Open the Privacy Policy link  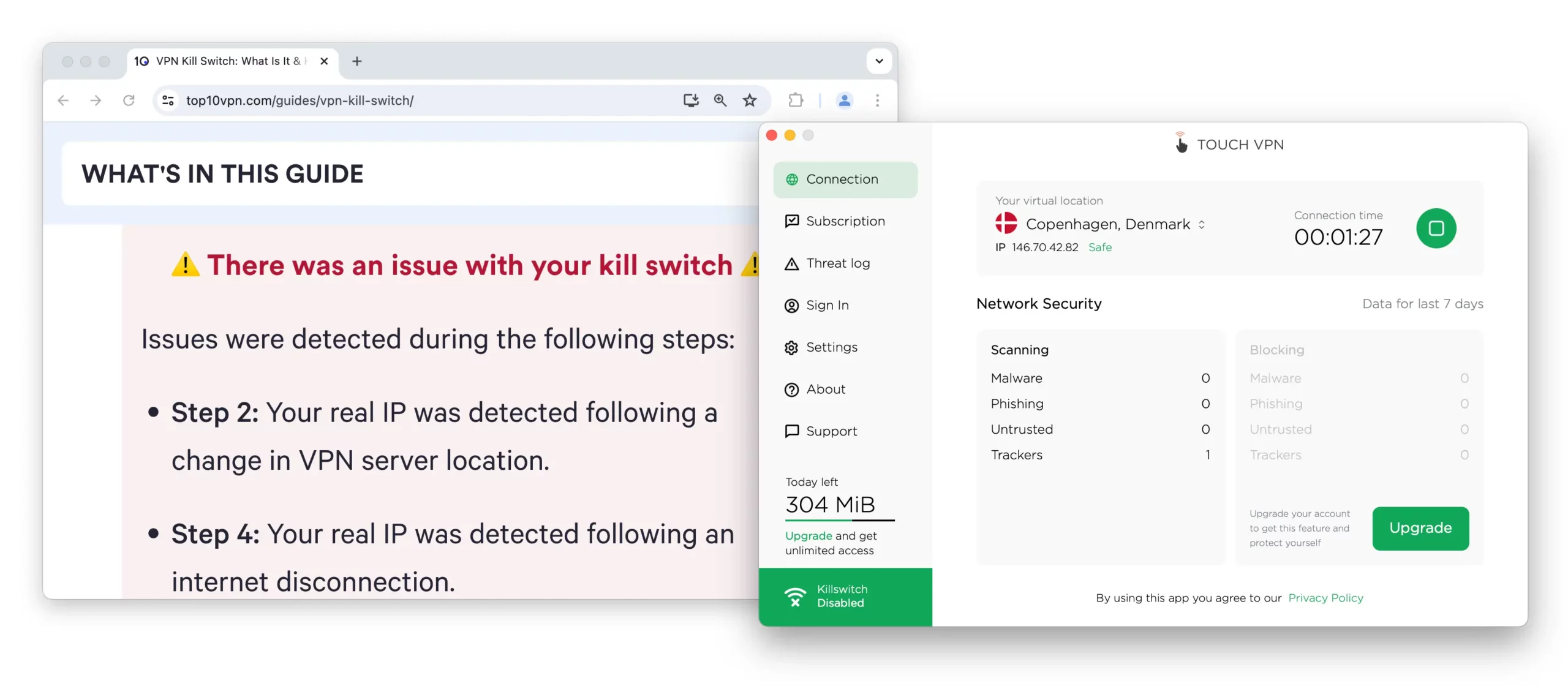1325,598
